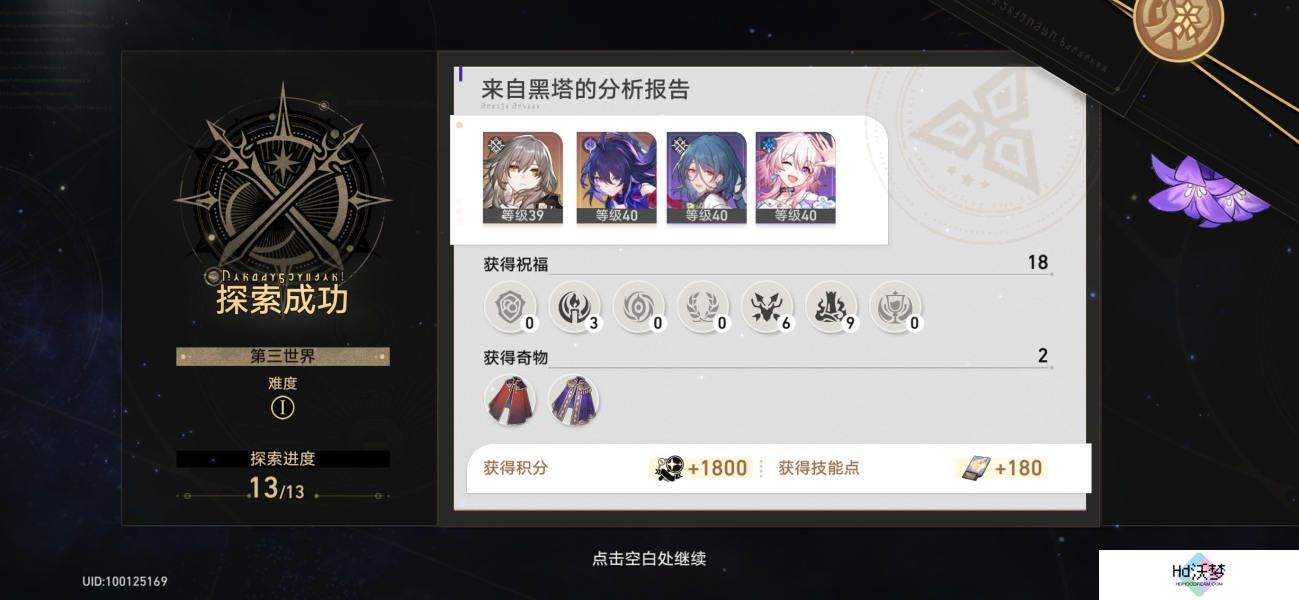Click the skill point card icon beside +180

pos(973,468)
